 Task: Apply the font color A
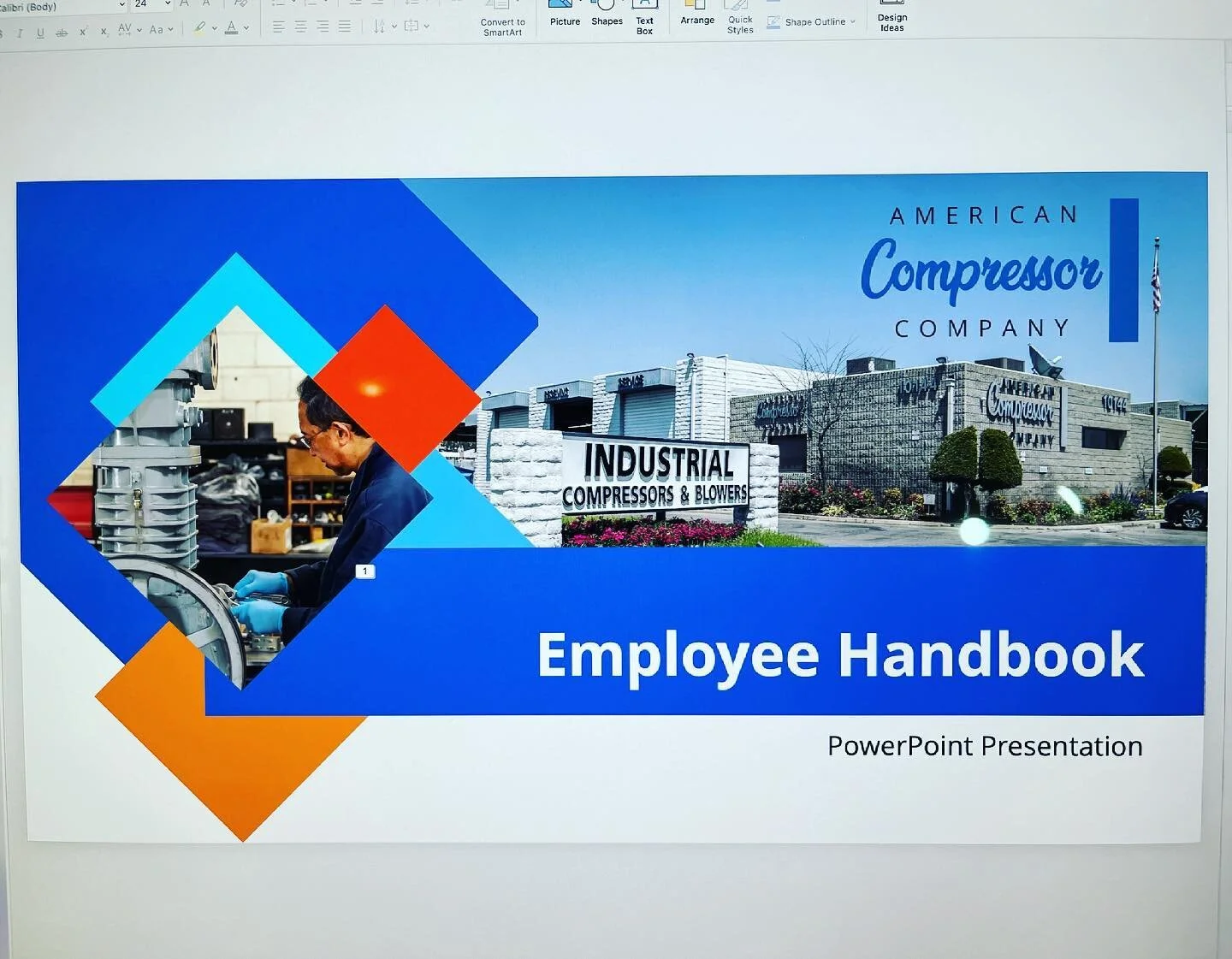click(231, 27)
